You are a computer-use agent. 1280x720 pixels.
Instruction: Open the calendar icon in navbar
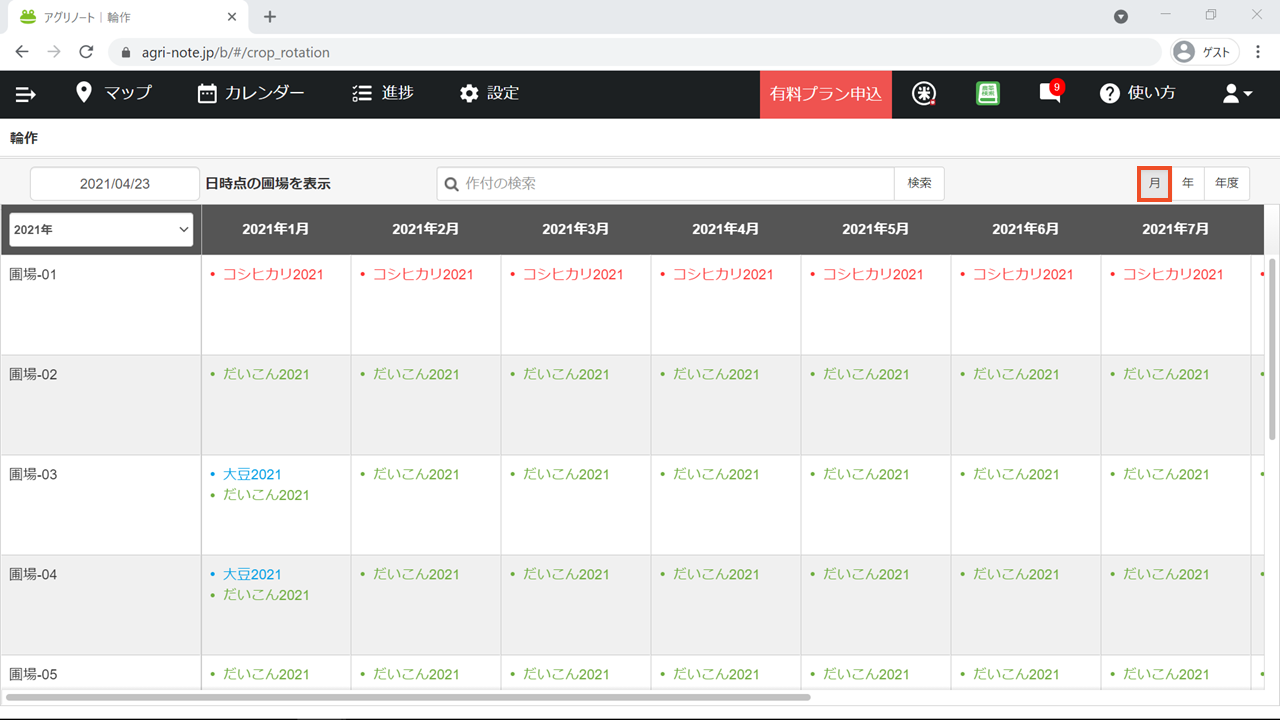coord(207,93)
